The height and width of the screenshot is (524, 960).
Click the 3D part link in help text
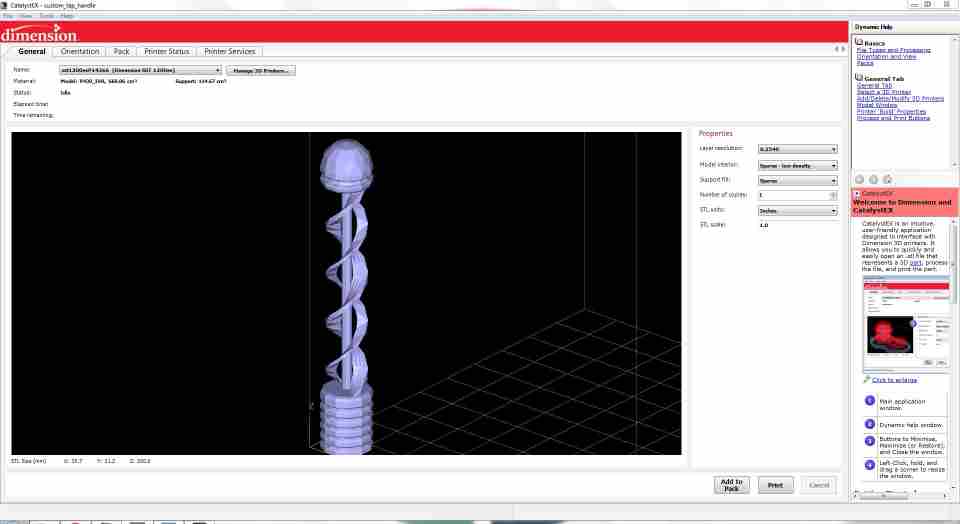915,263
